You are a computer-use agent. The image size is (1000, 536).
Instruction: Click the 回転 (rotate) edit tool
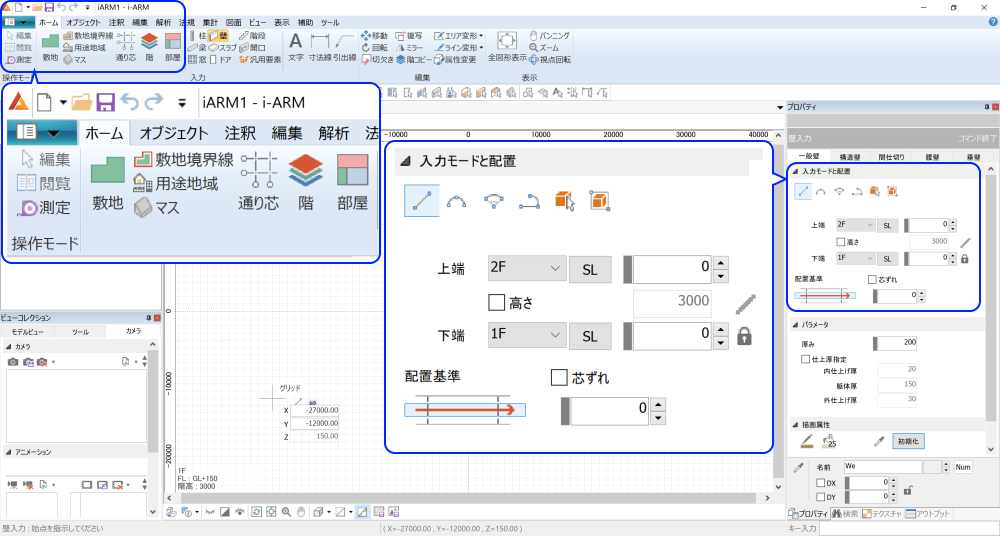(374, 48)
